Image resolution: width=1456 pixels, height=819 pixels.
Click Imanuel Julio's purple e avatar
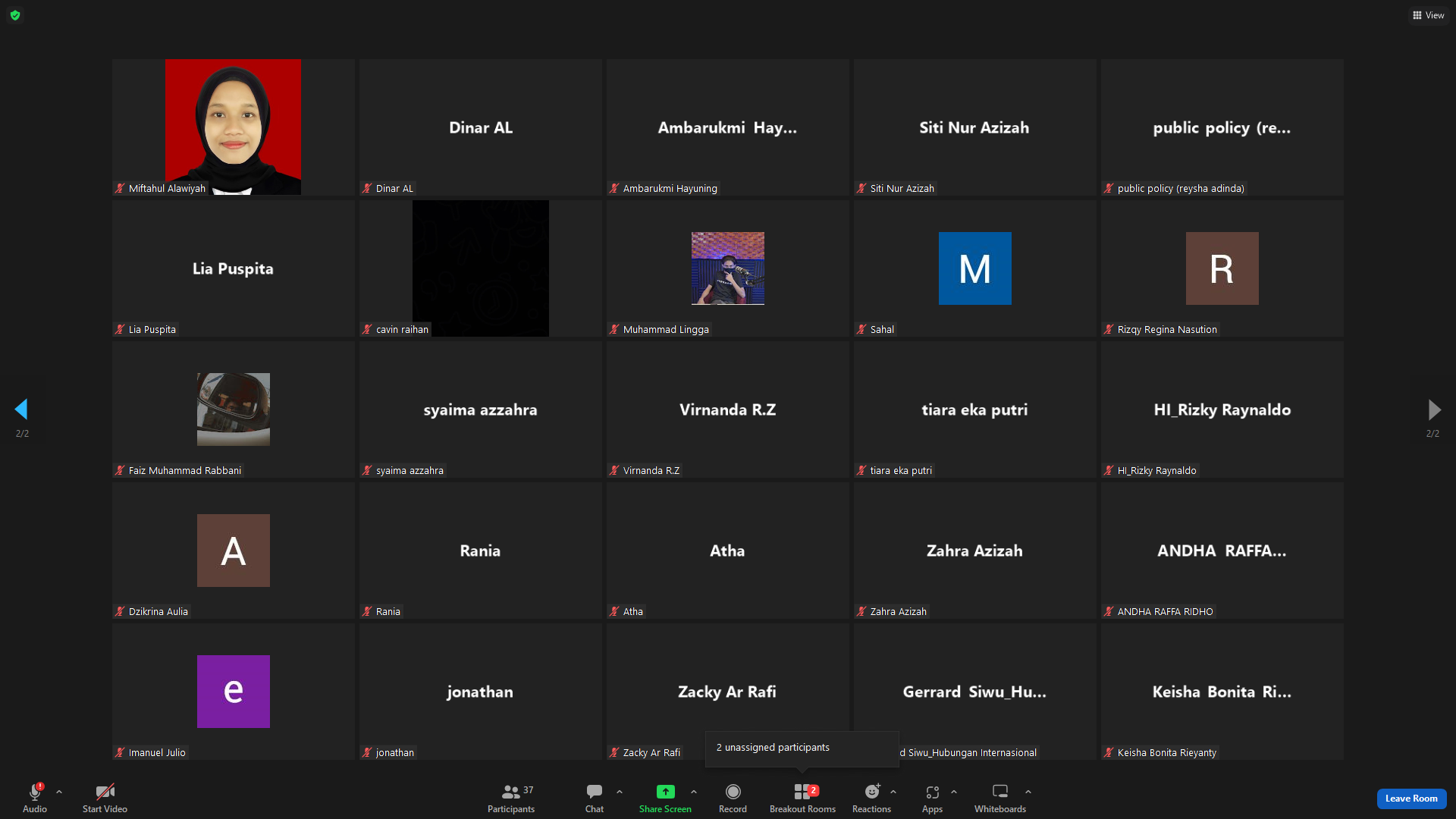(234, 692)
